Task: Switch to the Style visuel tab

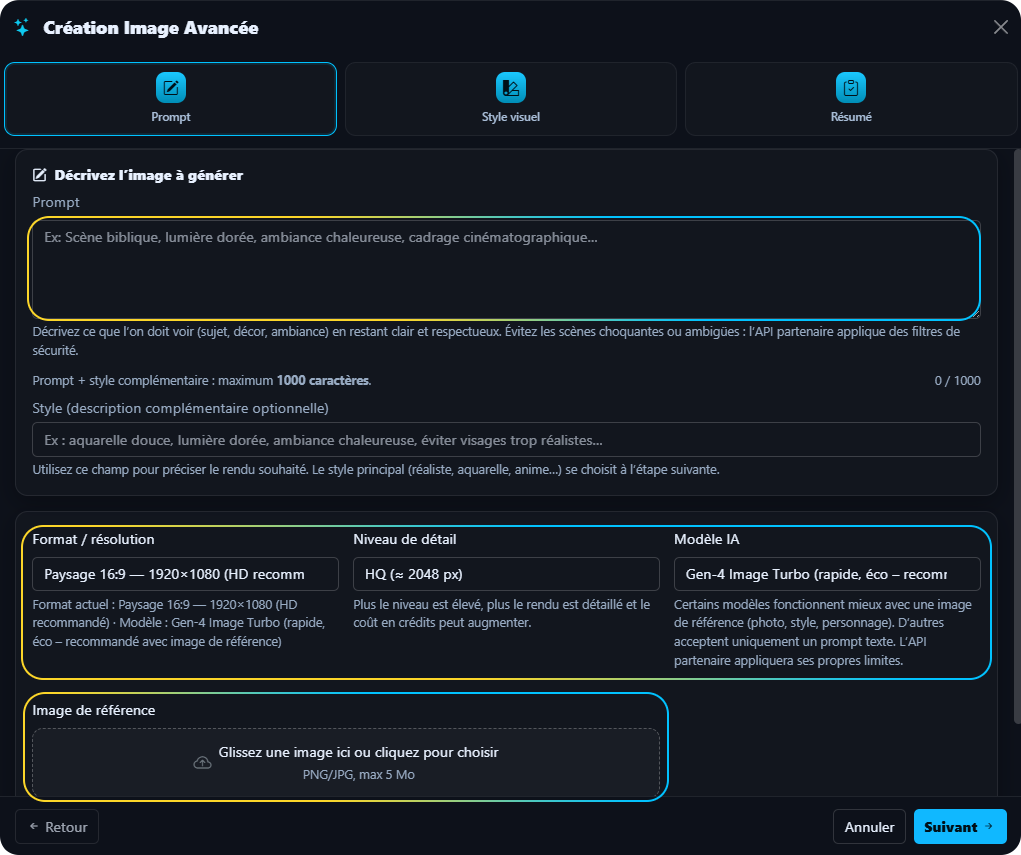Action: (511, 99)
